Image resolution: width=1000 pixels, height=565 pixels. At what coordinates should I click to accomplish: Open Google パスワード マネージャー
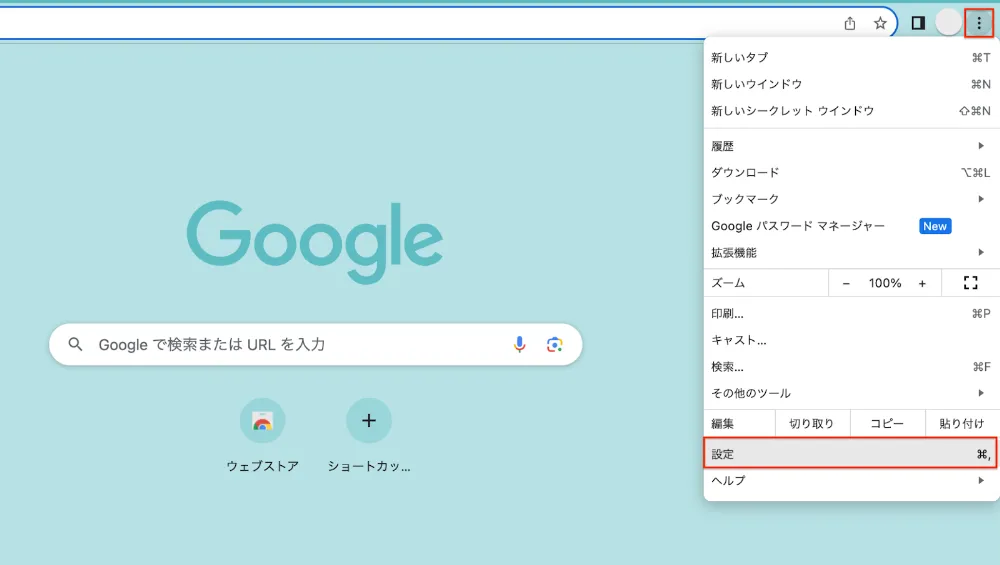851,226
